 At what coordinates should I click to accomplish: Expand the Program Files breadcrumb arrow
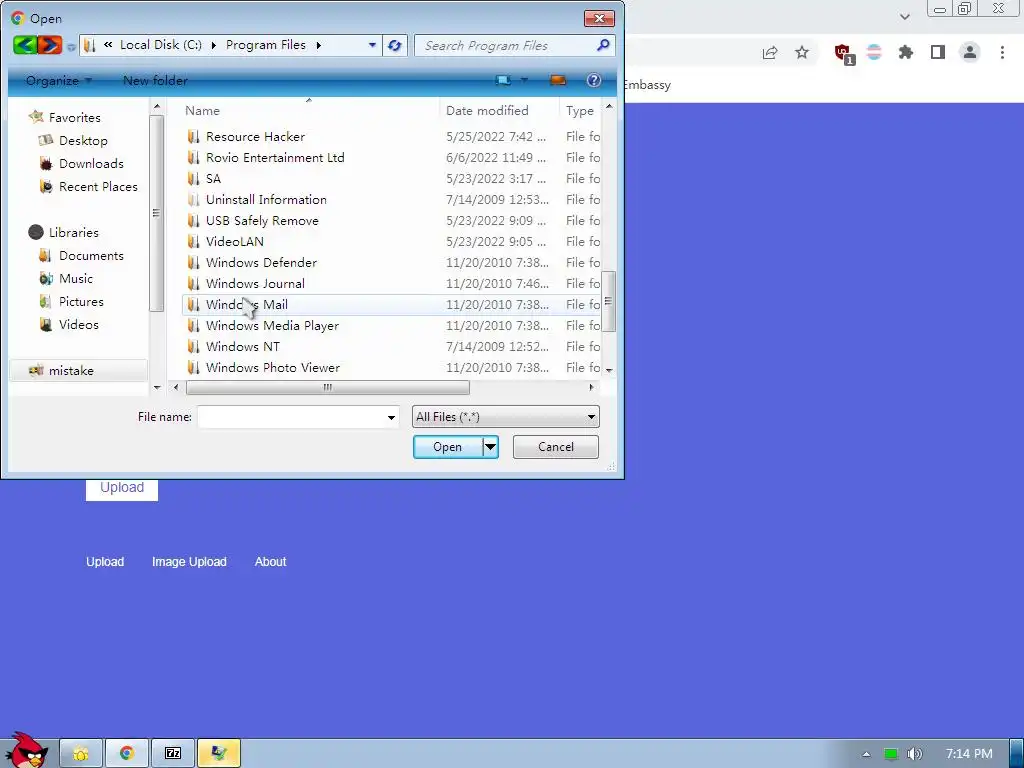click(x=319, y=45)
